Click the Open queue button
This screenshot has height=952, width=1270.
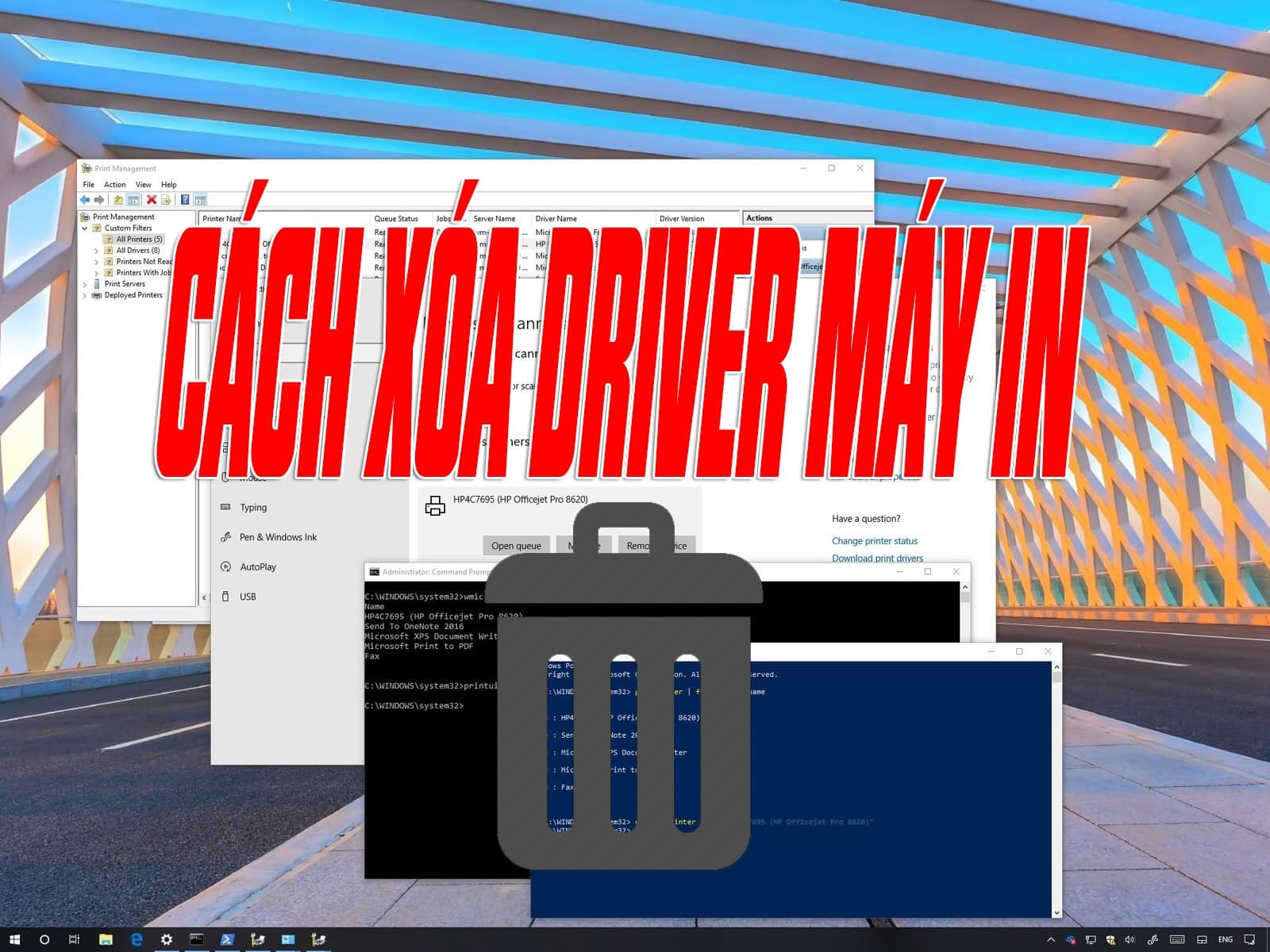coord(516,545)
